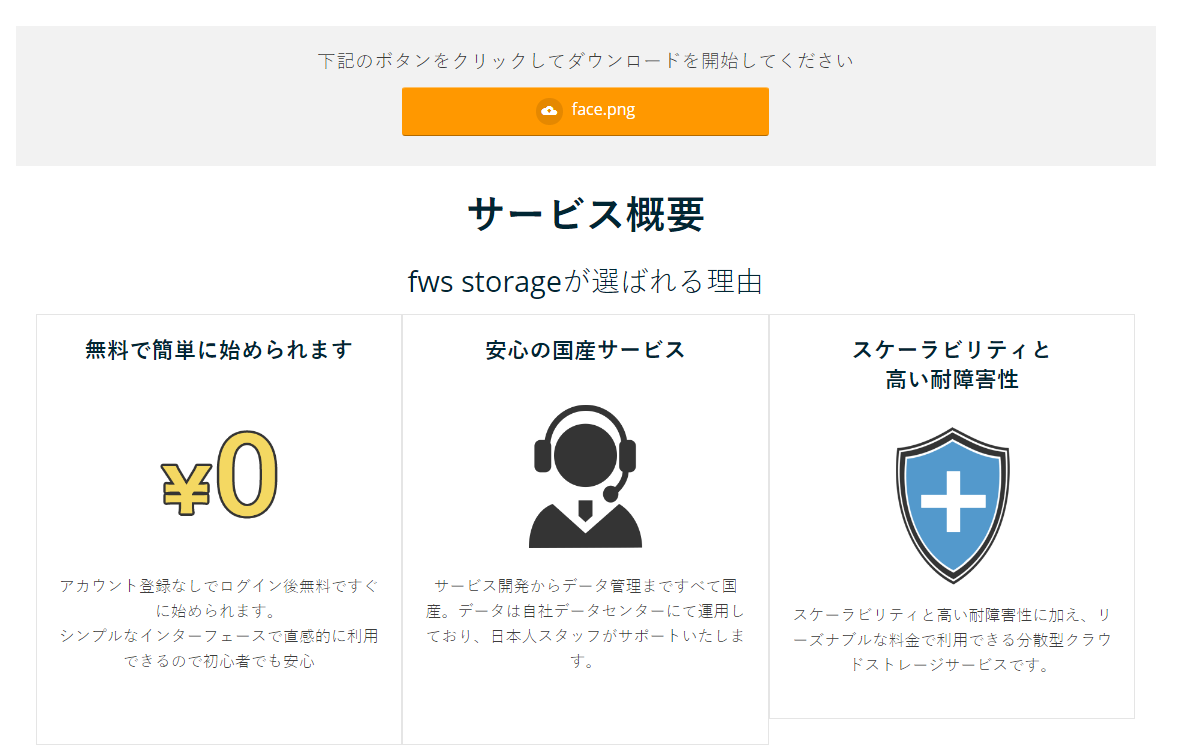The width and height of the screenshot is (1180, 749).
Task: Click the スケーラビリティと高い耐障害性 card title
Action: coord(952,365)
